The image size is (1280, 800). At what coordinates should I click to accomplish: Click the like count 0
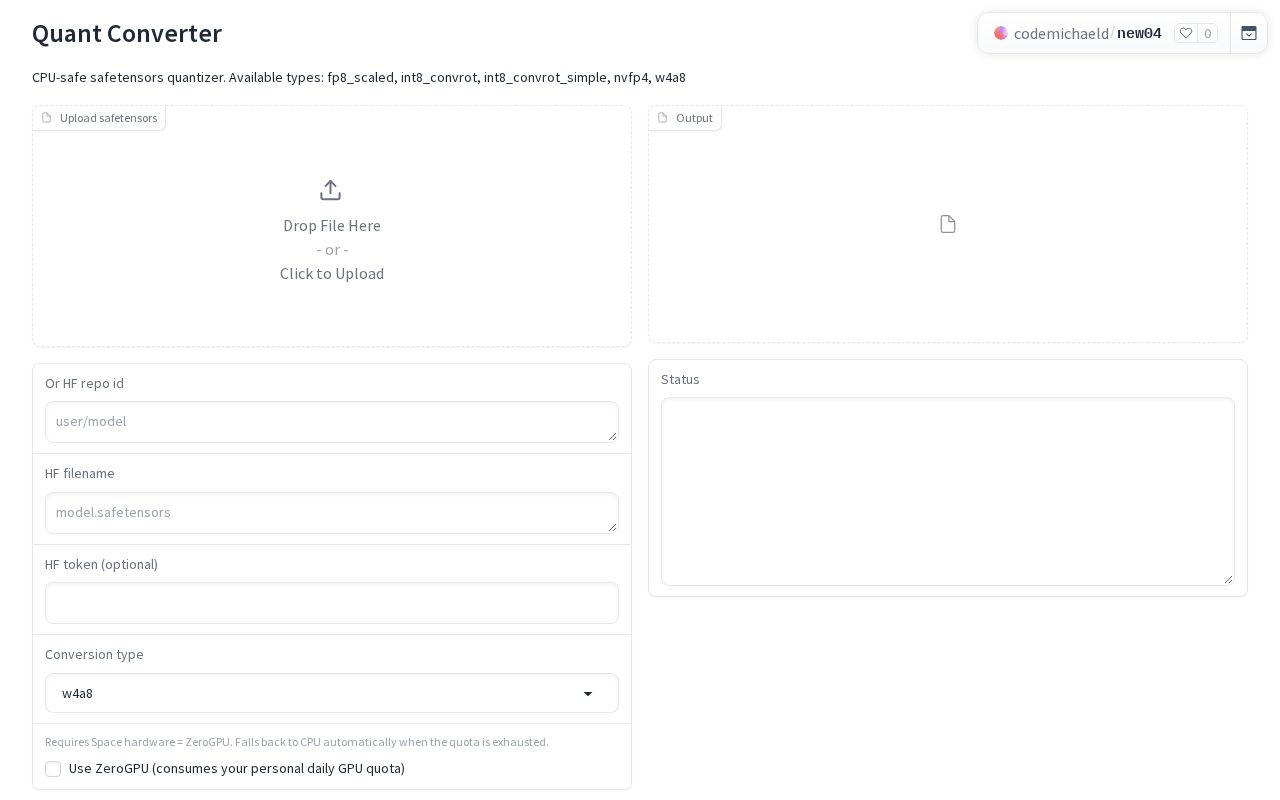[x=1208, y=33]
